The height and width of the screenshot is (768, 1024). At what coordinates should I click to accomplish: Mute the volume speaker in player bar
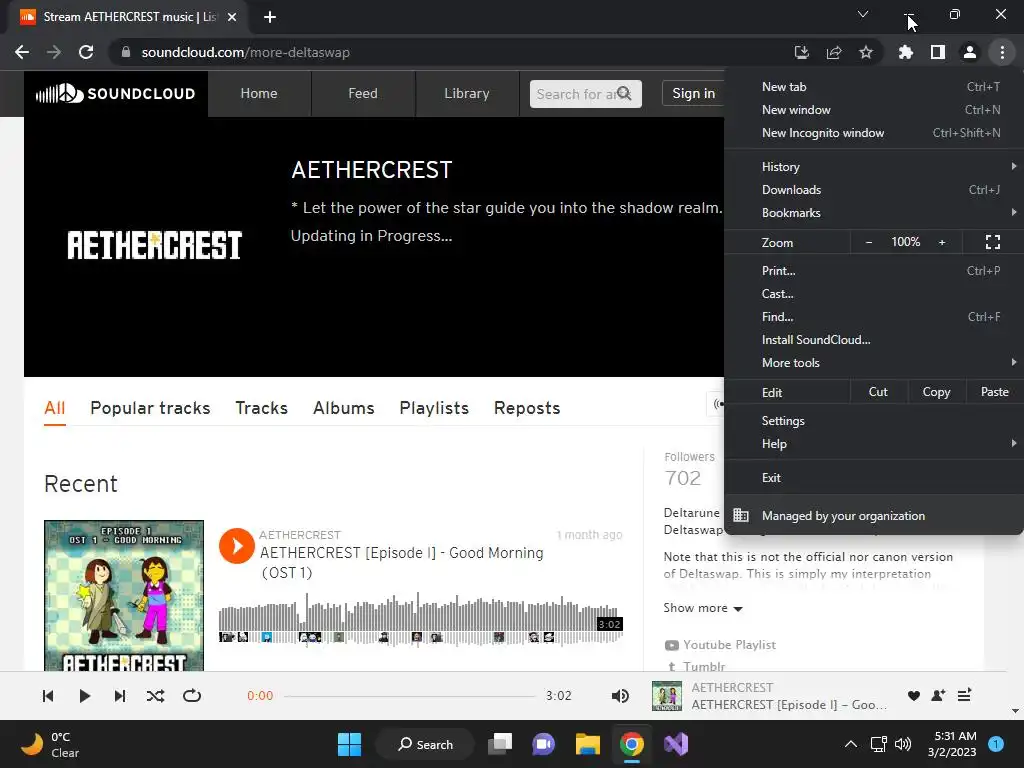click(620, 696)
